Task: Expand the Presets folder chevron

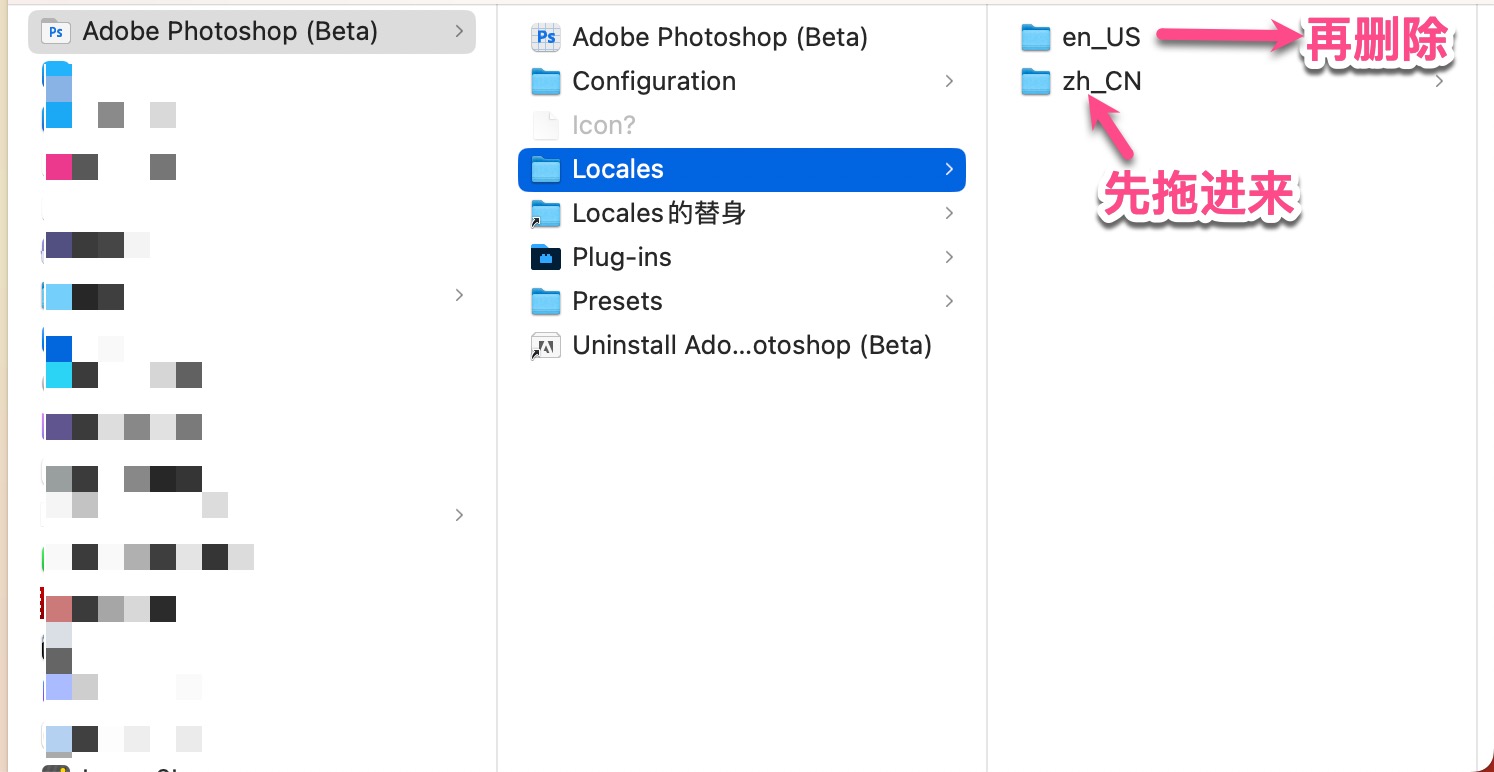Action: [x=949, y=301]
